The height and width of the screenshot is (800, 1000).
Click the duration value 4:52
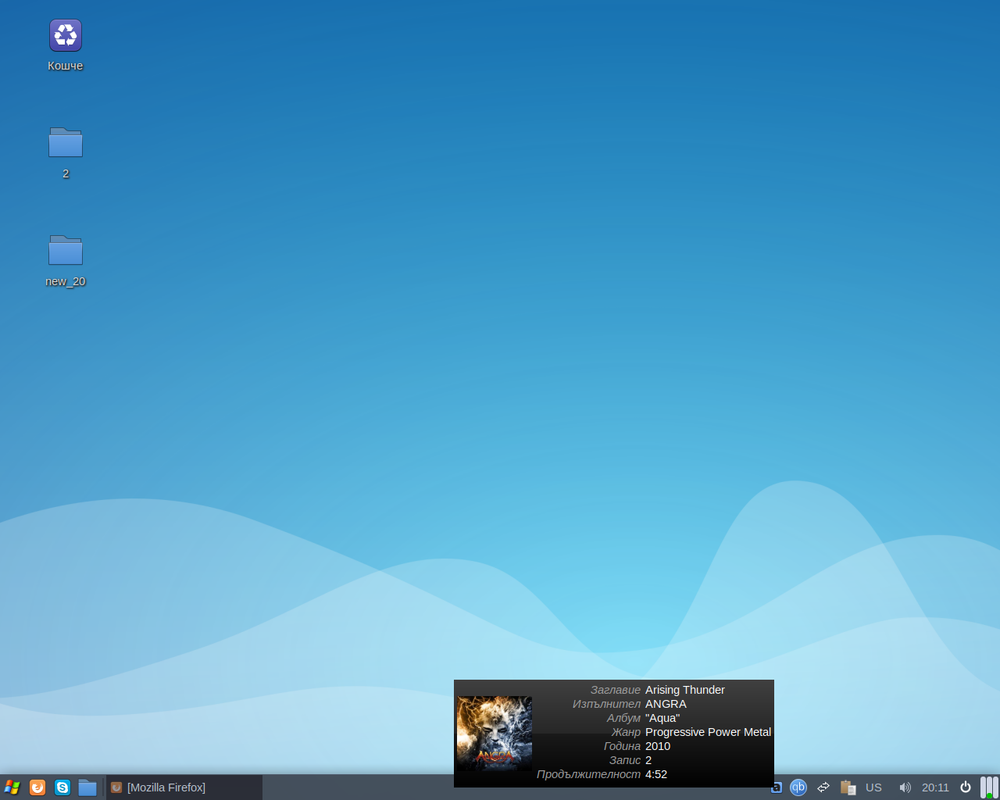tap(656, 774)
